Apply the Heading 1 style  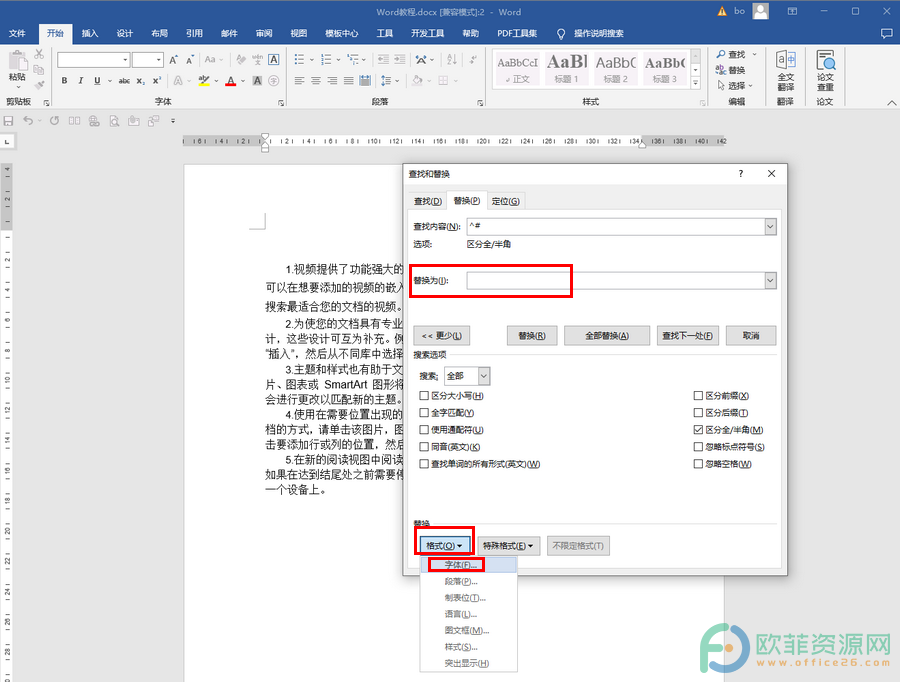point(566,68)
